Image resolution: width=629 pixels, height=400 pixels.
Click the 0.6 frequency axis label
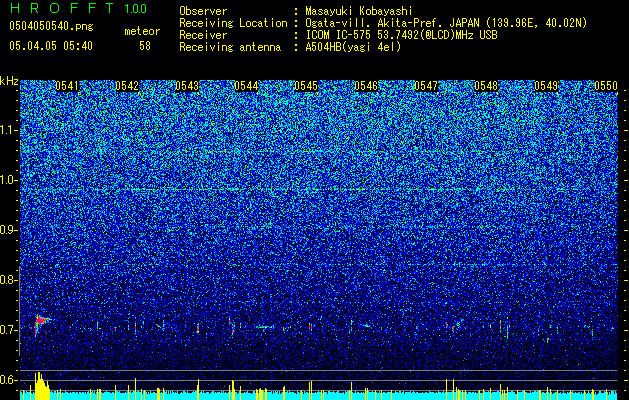8,380
